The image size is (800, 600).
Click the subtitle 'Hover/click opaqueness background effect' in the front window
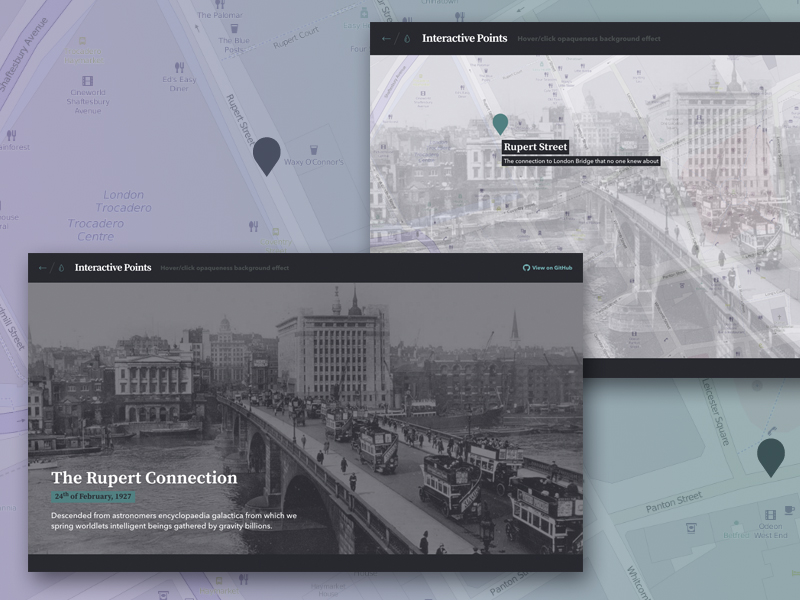224,268
